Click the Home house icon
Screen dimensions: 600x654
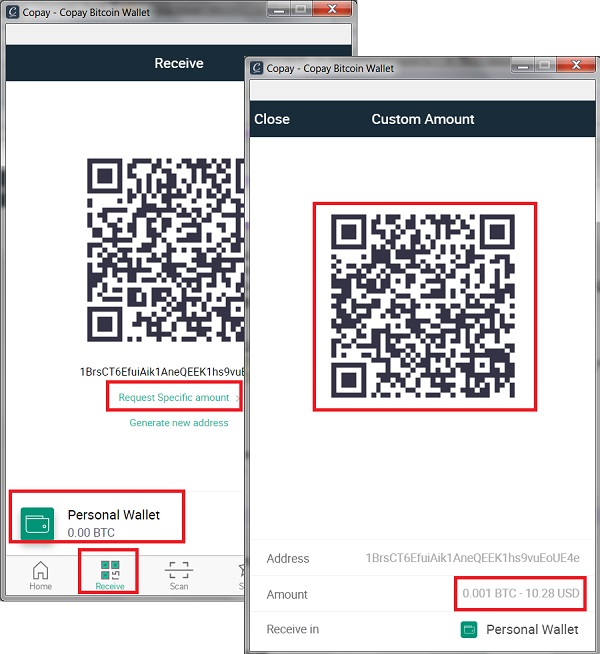coord(40,570)
